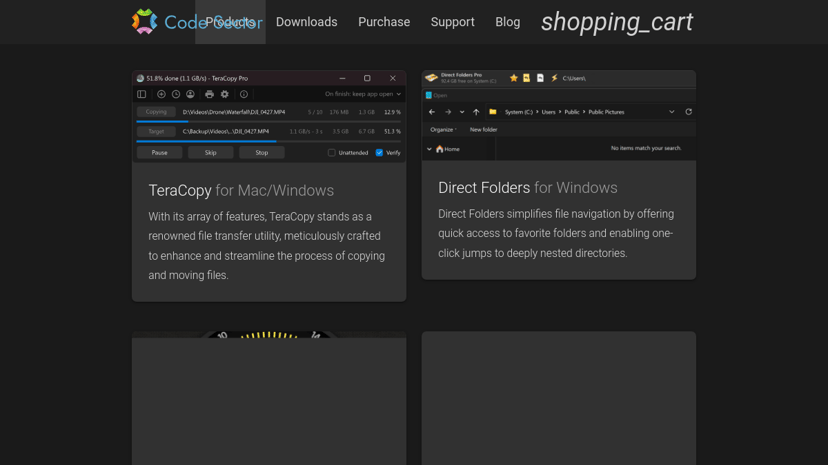Close the TeraCopy Pro window
Viewport: 828px width, 465px height.
[392, 78]
